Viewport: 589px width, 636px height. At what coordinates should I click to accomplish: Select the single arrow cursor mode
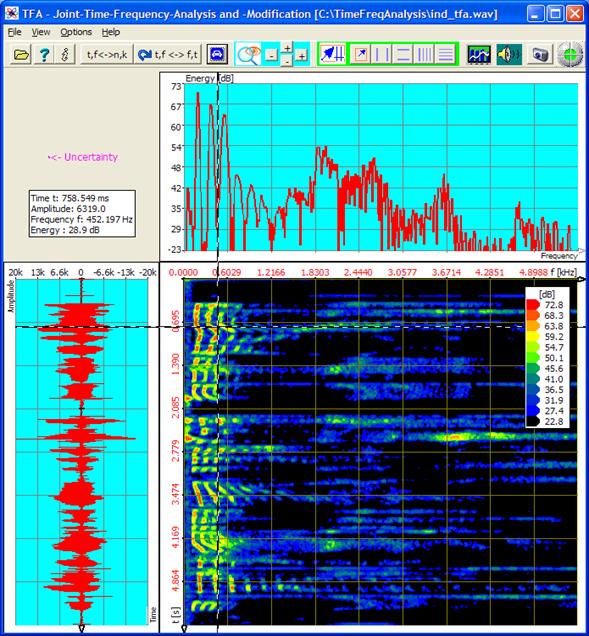point(361,54)
